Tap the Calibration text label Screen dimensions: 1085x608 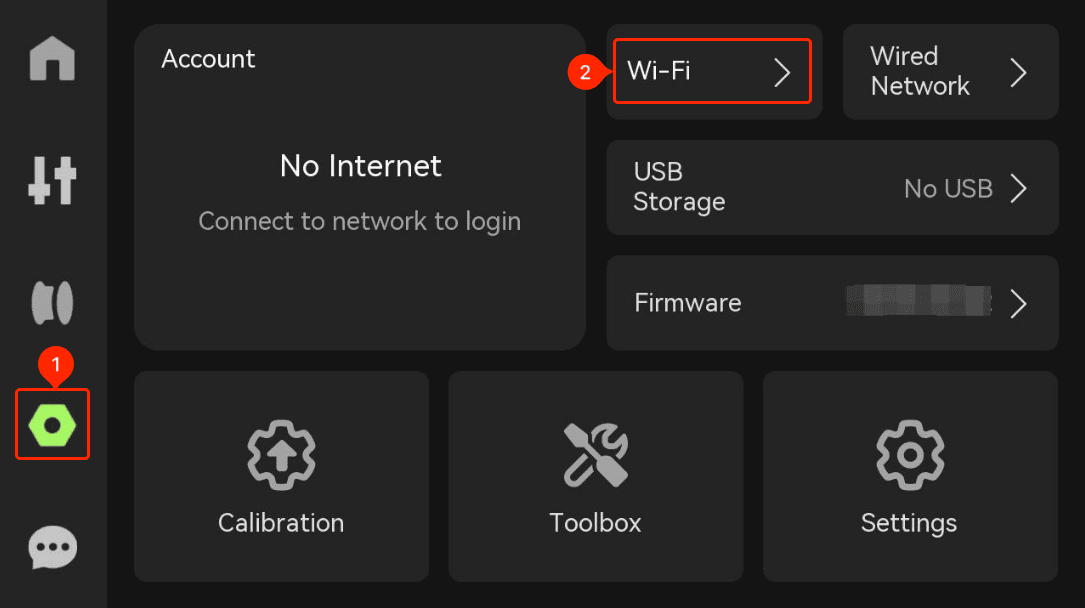(281, 523)
